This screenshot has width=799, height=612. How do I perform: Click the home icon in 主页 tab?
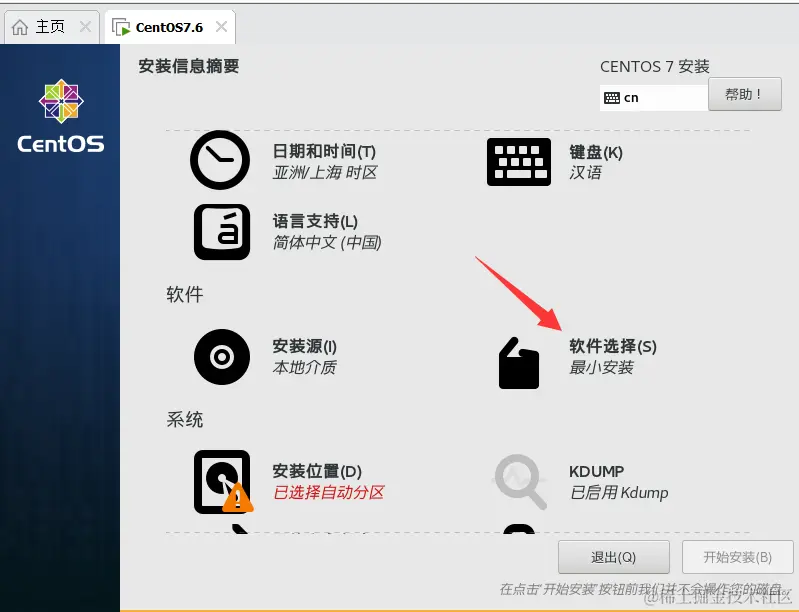(20, 27)
